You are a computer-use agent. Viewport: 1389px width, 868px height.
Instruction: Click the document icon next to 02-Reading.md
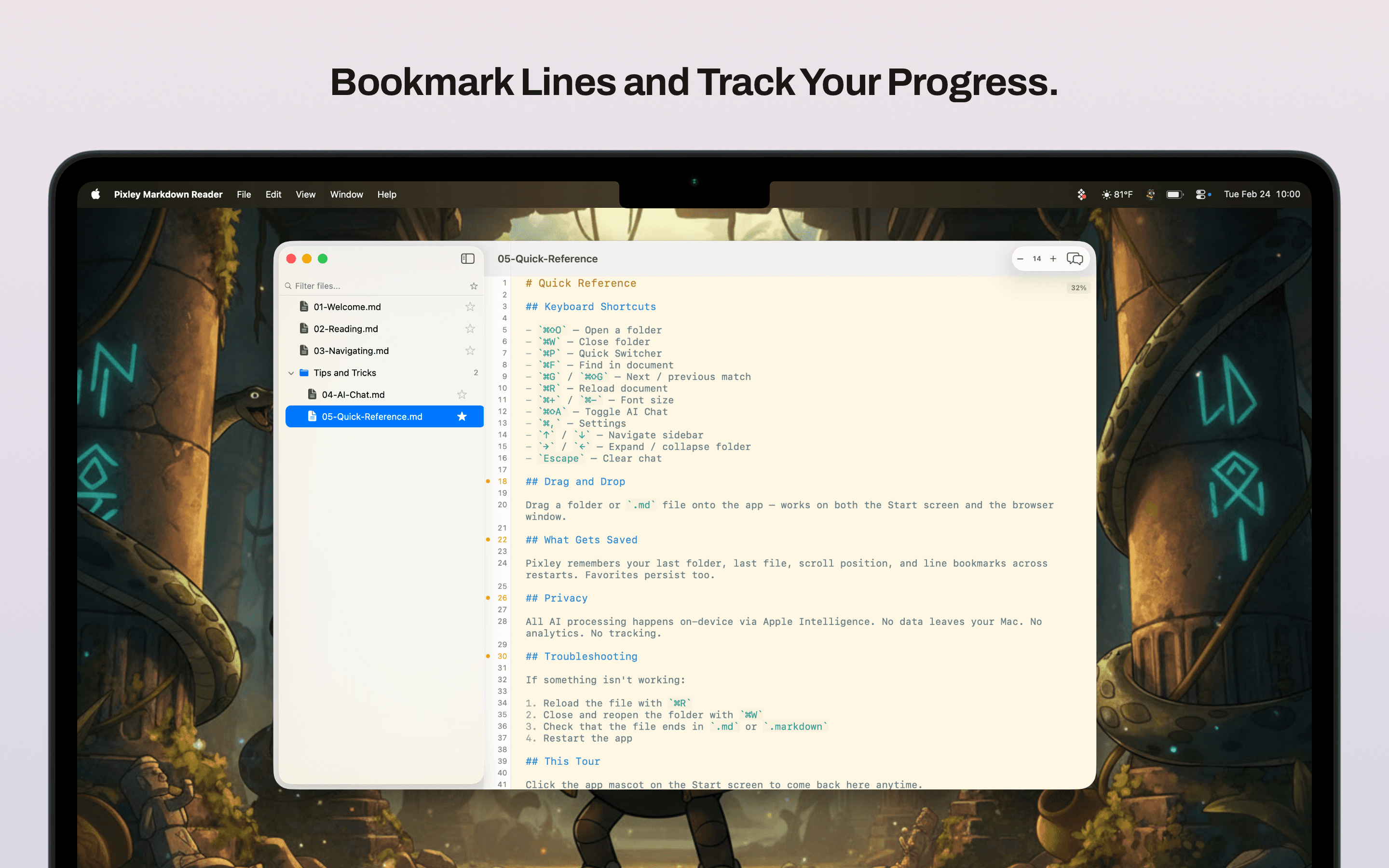pos(304,328)
